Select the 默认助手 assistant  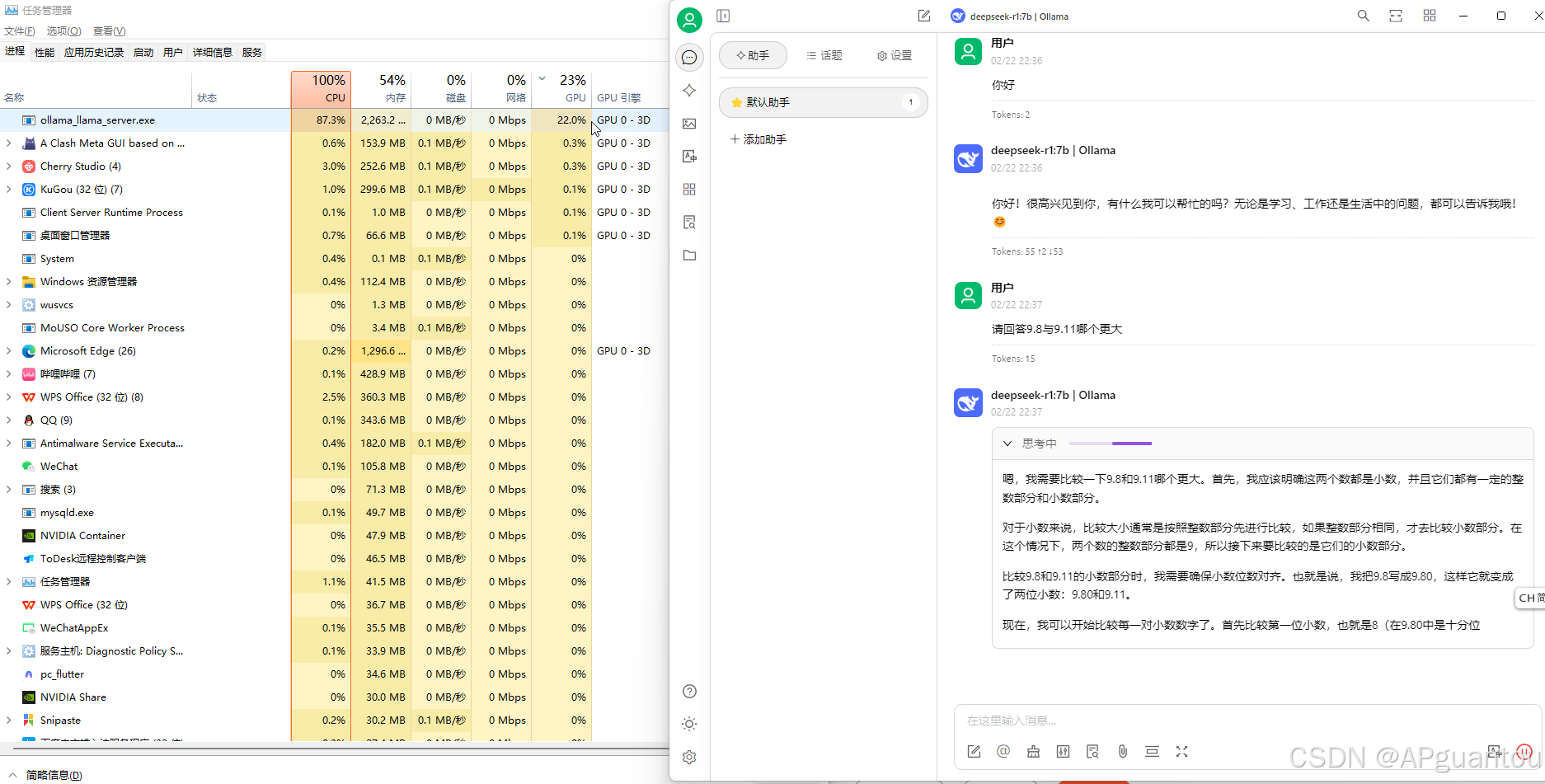click(823, 102)
